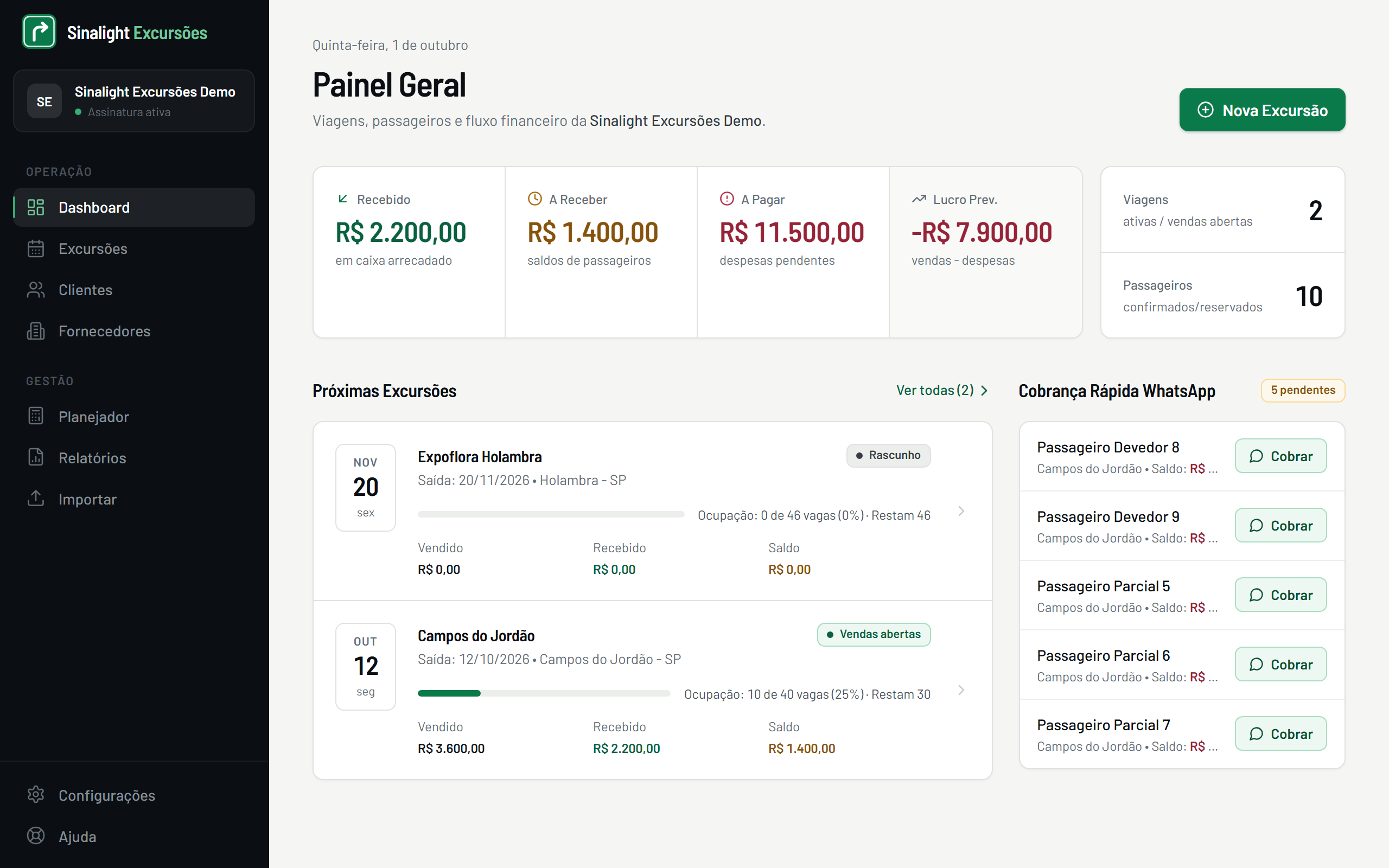Open Relatórios in the Gestão section
The width and height of the screenshot is (1389, 868).
pyautogui.click(x=133, y=457)
